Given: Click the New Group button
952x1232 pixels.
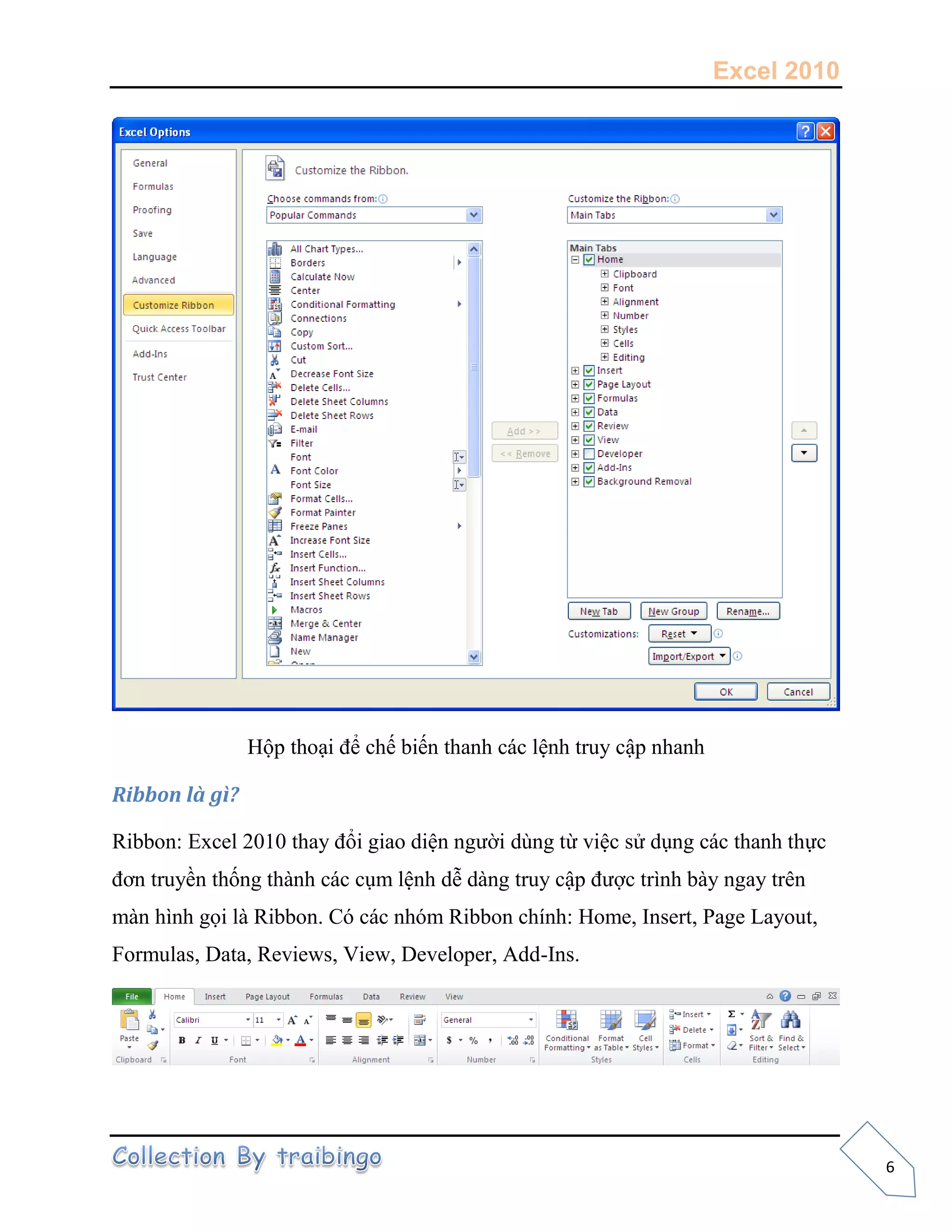Looking at the screenshot, I should pyautogui.click(x=674, y=611).
